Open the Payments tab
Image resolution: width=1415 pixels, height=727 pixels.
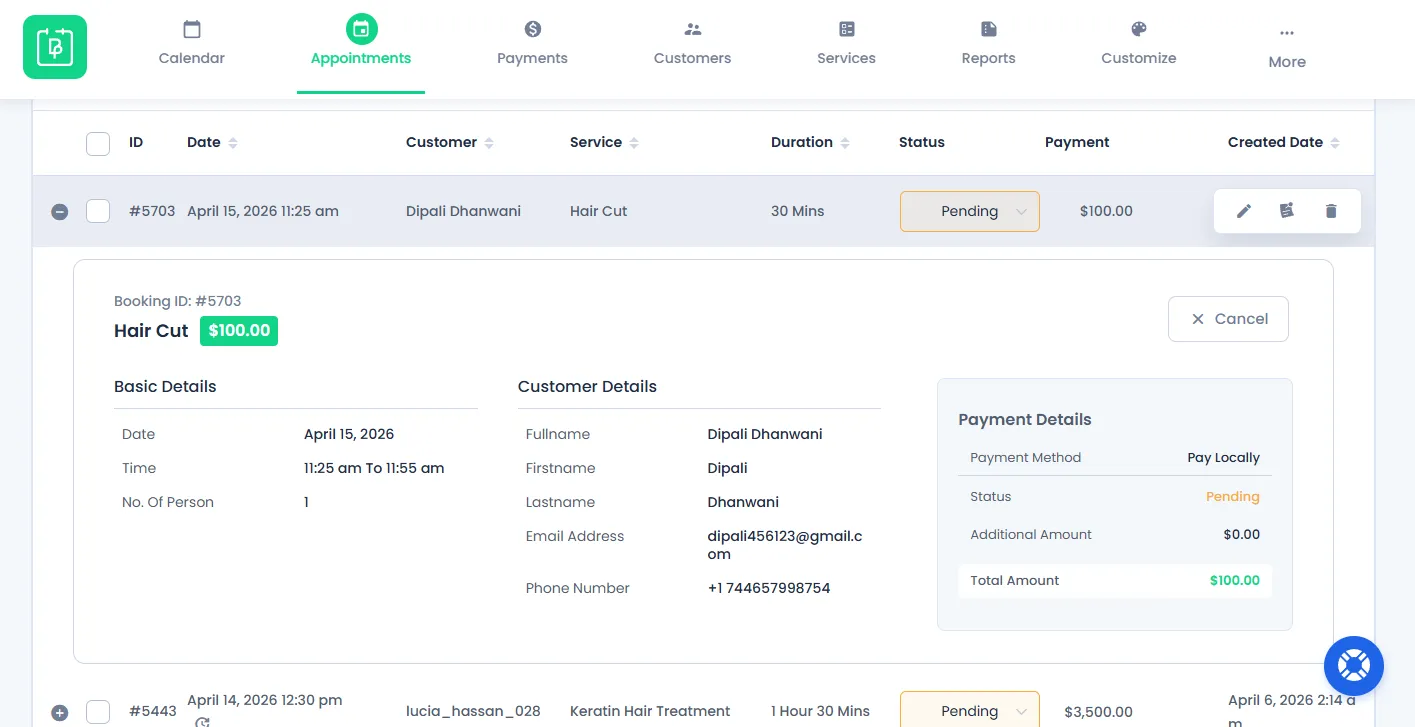tap(532, 58)
